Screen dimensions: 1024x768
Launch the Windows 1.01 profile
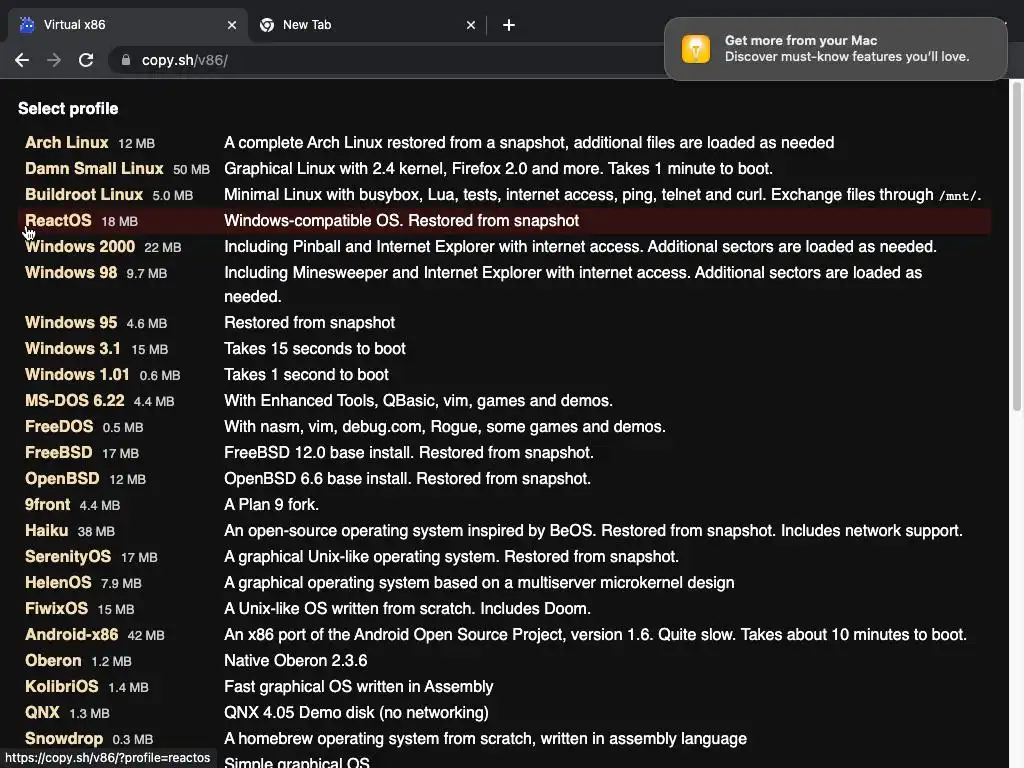[77, 375]
